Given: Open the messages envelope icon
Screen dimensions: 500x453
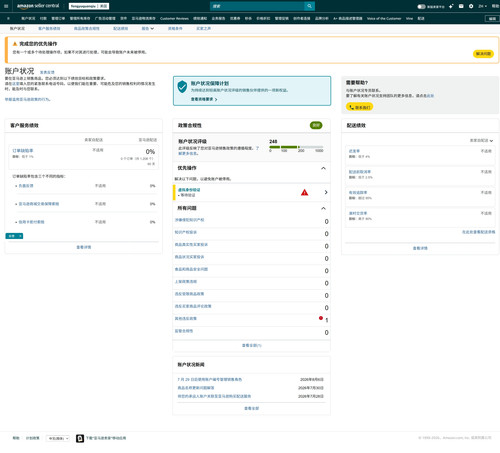Looking at the screenshot, I should click(x=461, y=6).
